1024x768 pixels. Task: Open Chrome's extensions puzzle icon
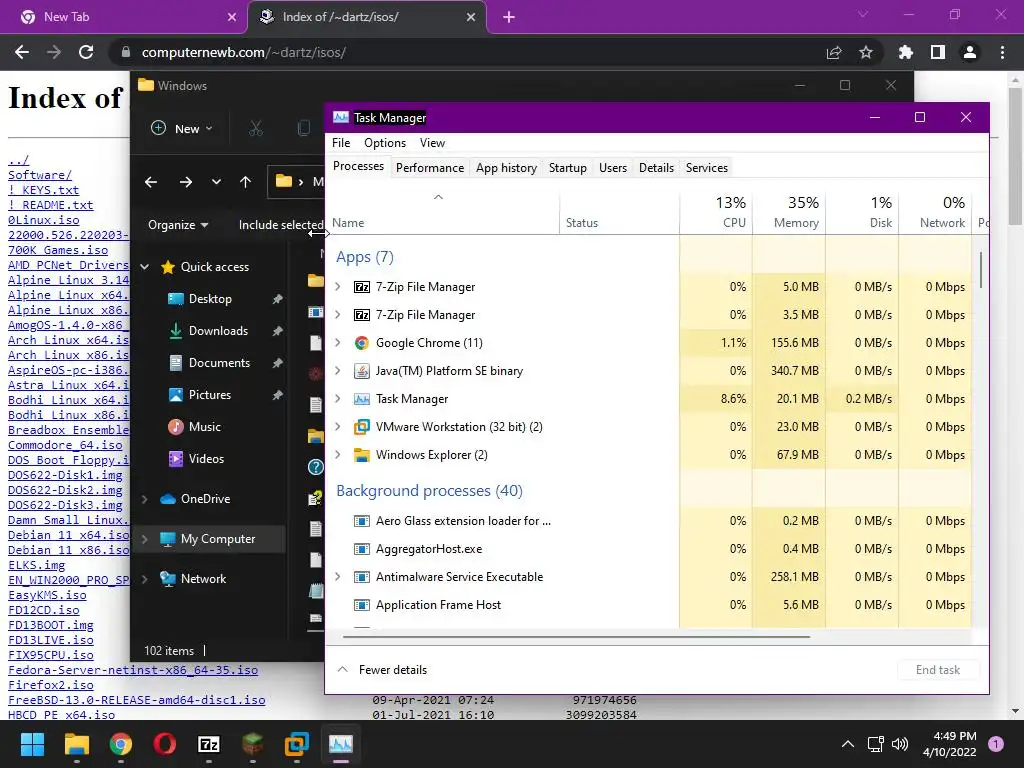point(905,52)
